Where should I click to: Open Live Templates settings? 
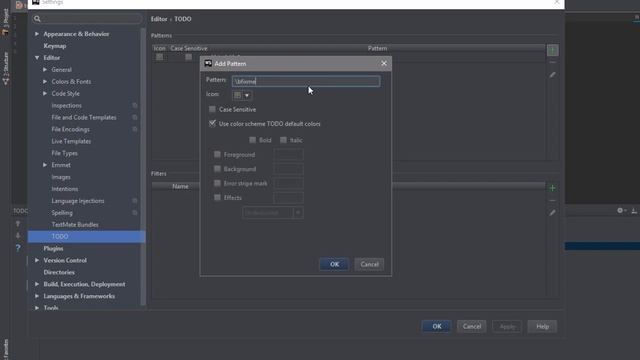coord(71,141)
